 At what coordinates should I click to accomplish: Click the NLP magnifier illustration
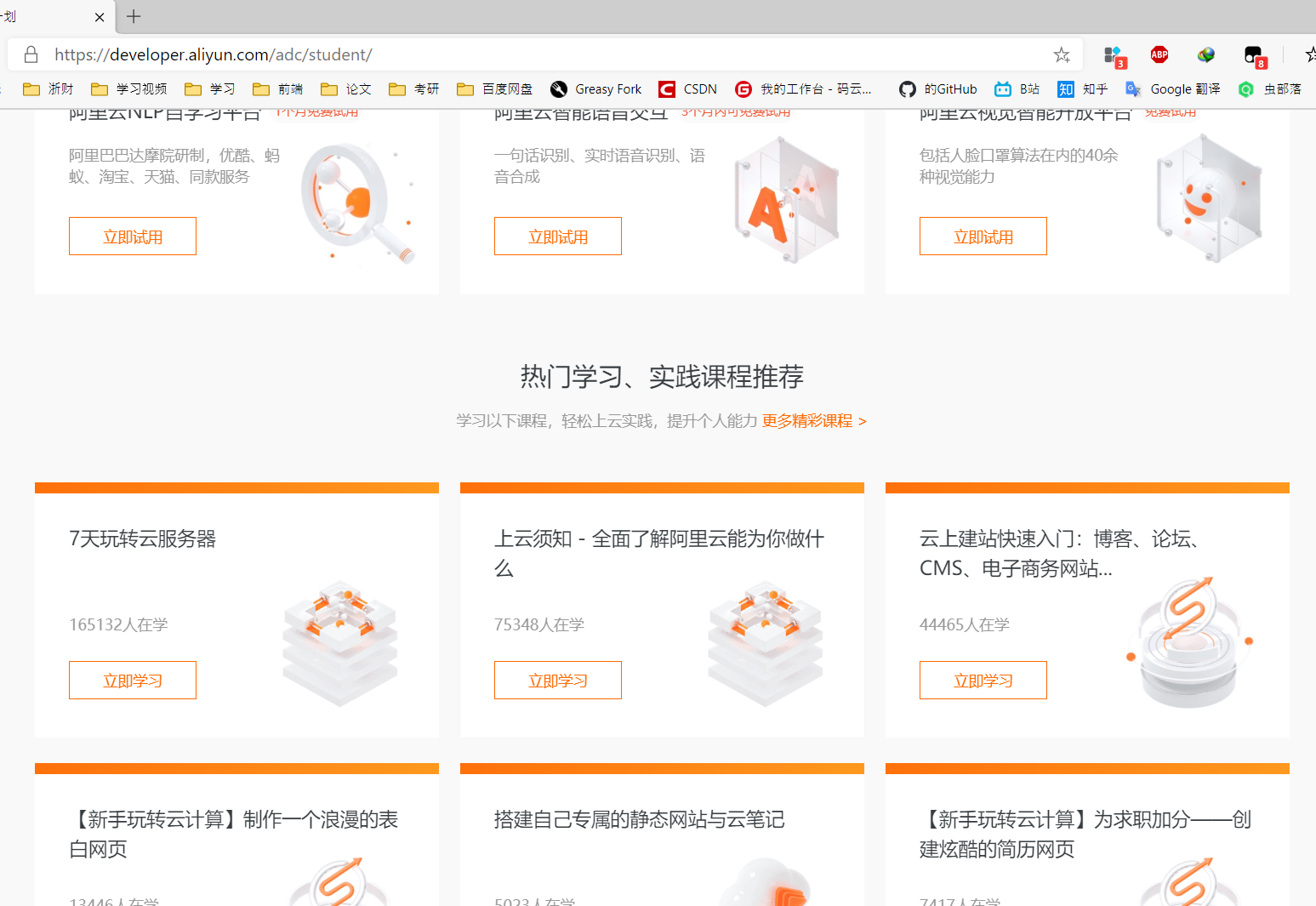coord(357,203)
